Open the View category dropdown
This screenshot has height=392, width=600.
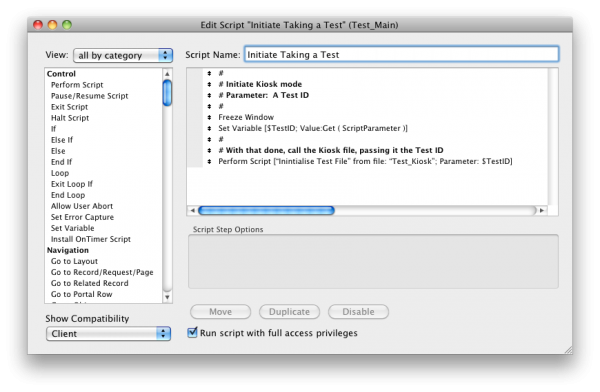[x=123, y=56]
